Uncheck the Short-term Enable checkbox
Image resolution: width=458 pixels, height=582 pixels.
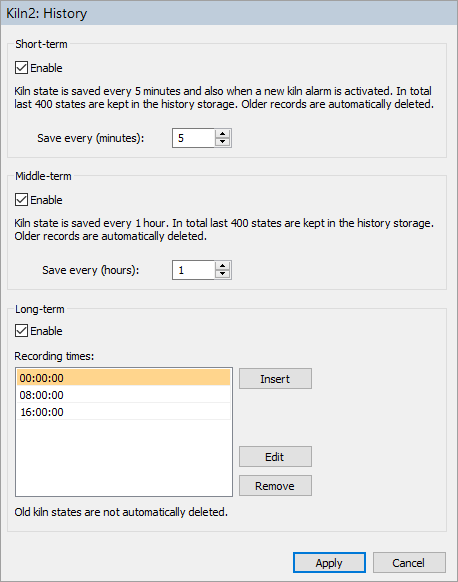(x=22, y=68)
